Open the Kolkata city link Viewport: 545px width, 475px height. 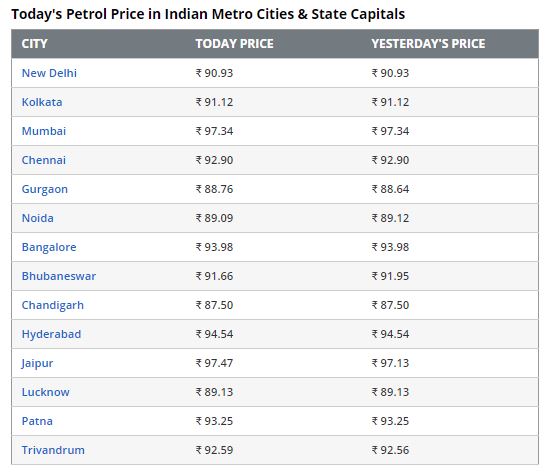coord(42,102)
